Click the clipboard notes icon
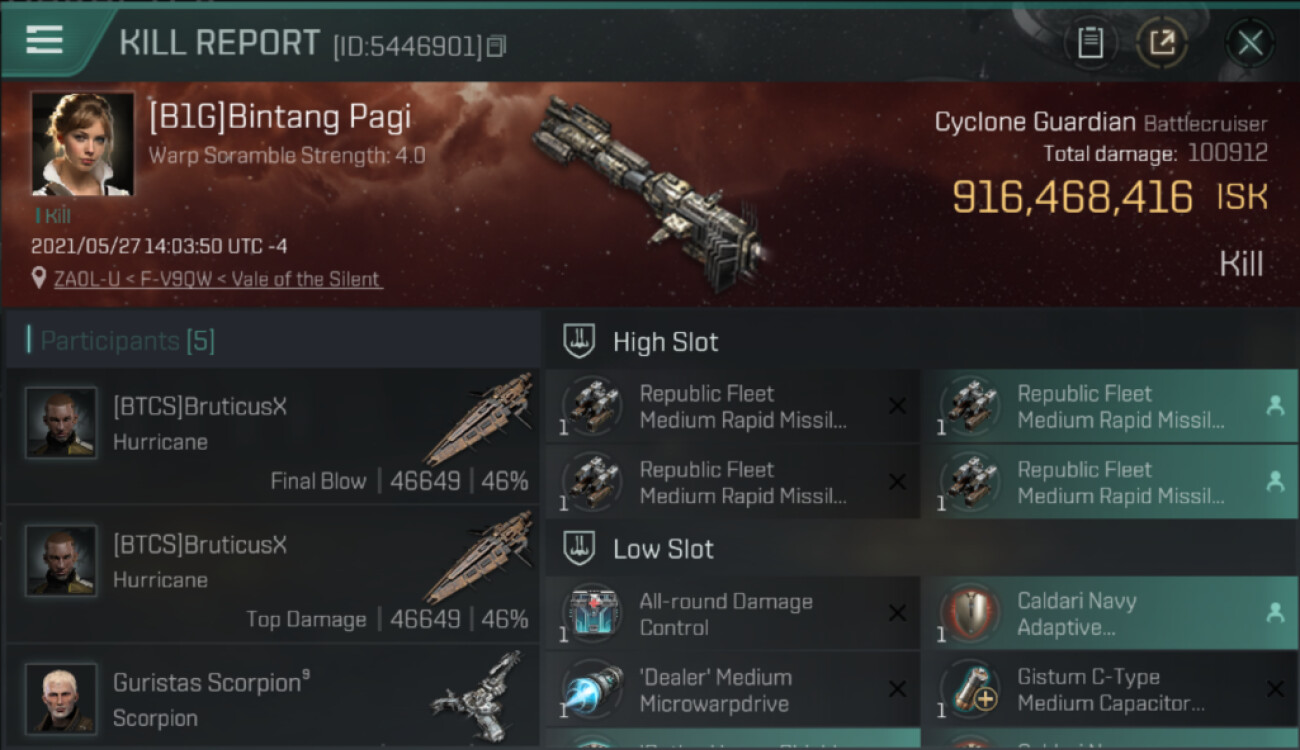 click(1090, 43)
